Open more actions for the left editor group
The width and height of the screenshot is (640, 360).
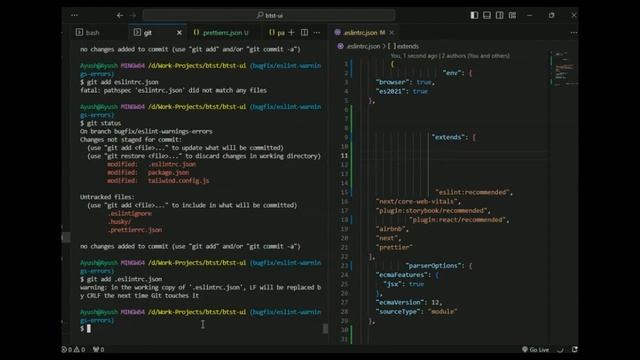click(x=317, y=32)
